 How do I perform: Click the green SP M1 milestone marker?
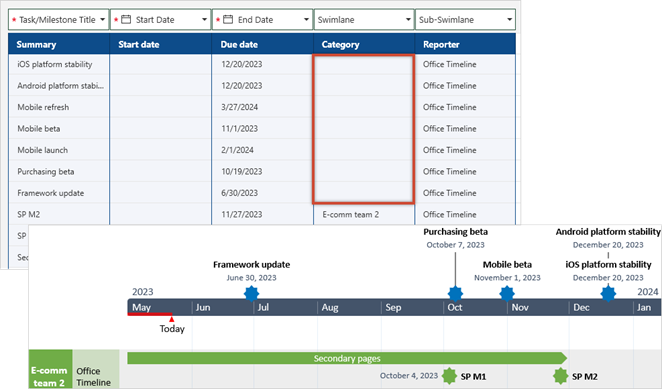click(449, 376)
